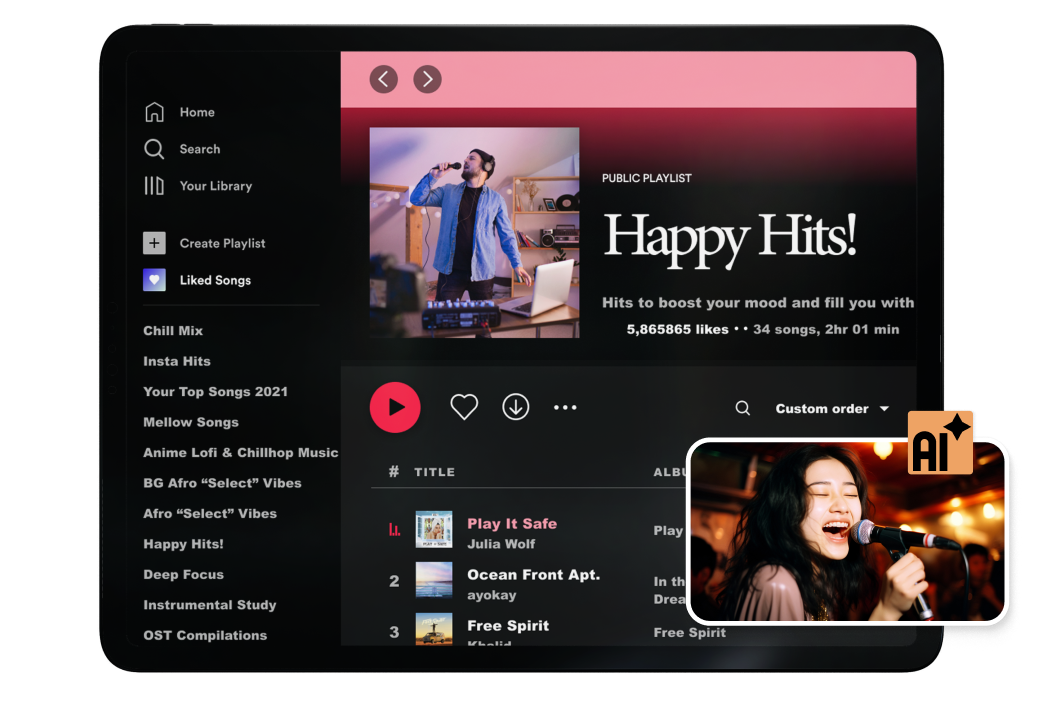Search within the playlist using the magnifier icon
The image size is (1044, 701).
(743, 408)
